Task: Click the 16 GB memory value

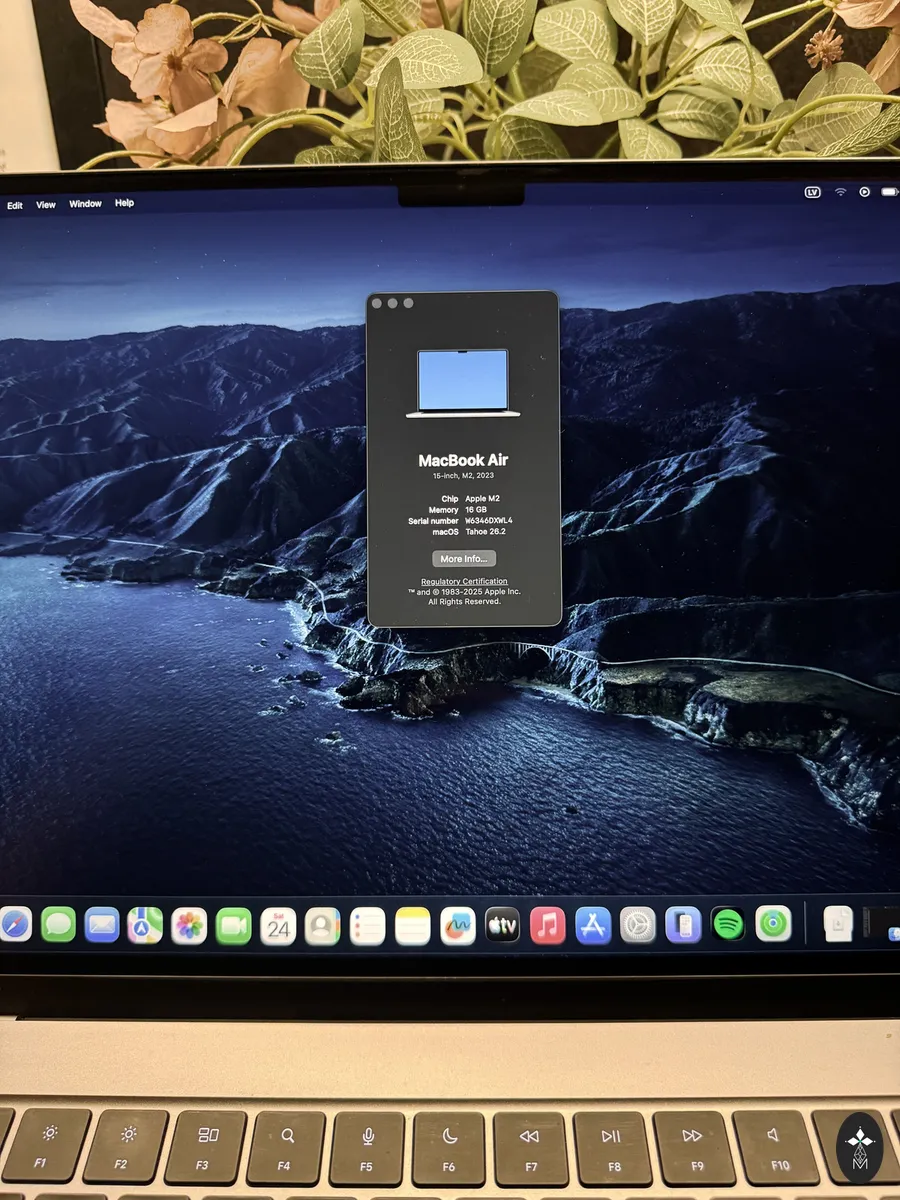Action: (476, 510)
